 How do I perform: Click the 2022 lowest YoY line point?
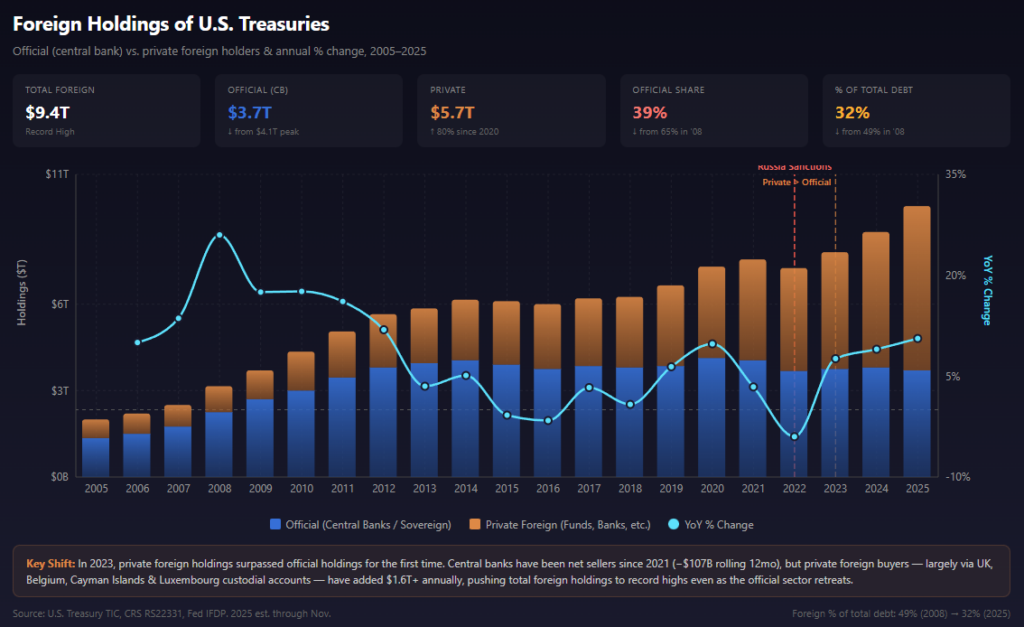tap(794, 436)
